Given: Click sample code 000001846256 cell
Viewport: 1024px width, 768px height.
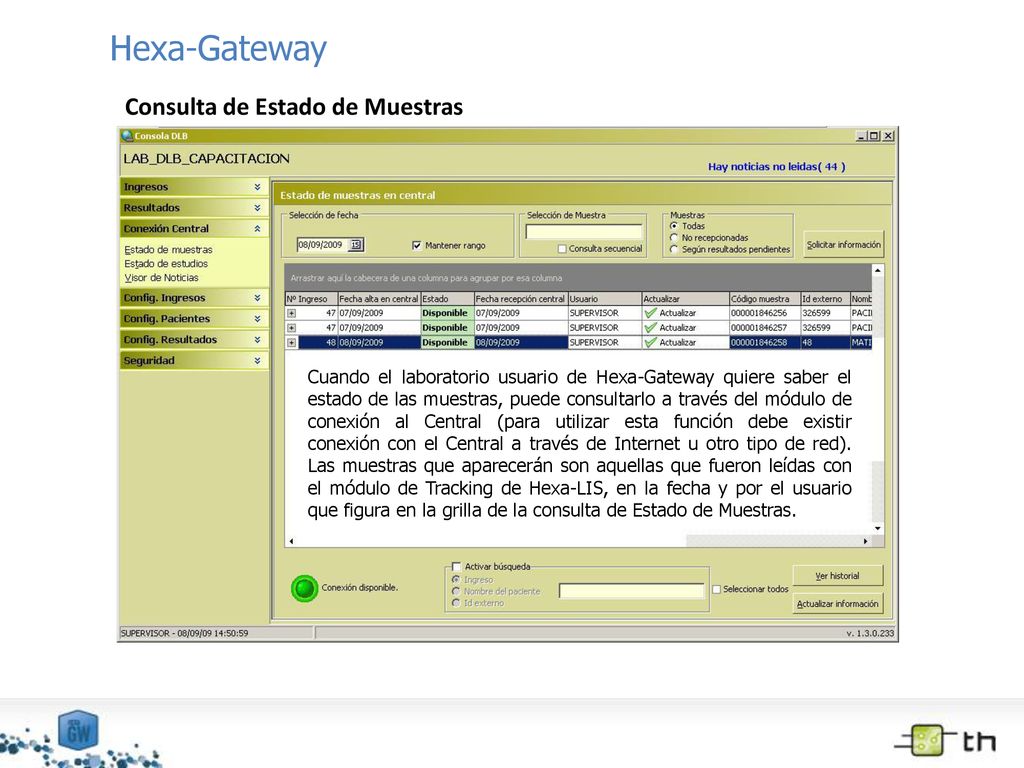Looking at the screenshot, I should coord(765,313).
